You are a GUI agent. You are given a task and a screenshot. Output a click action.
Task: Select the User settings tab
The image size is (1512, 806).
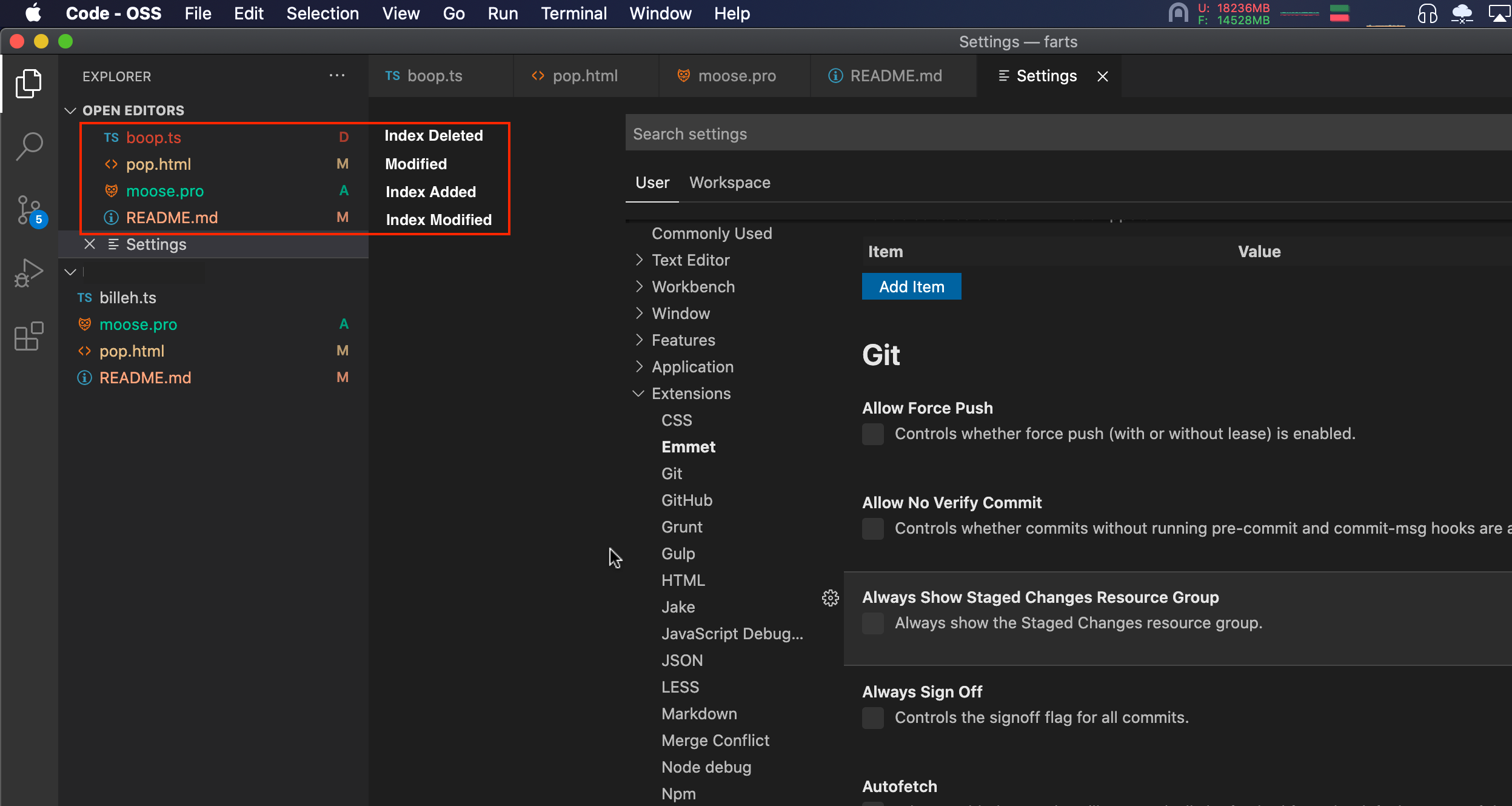652,183
